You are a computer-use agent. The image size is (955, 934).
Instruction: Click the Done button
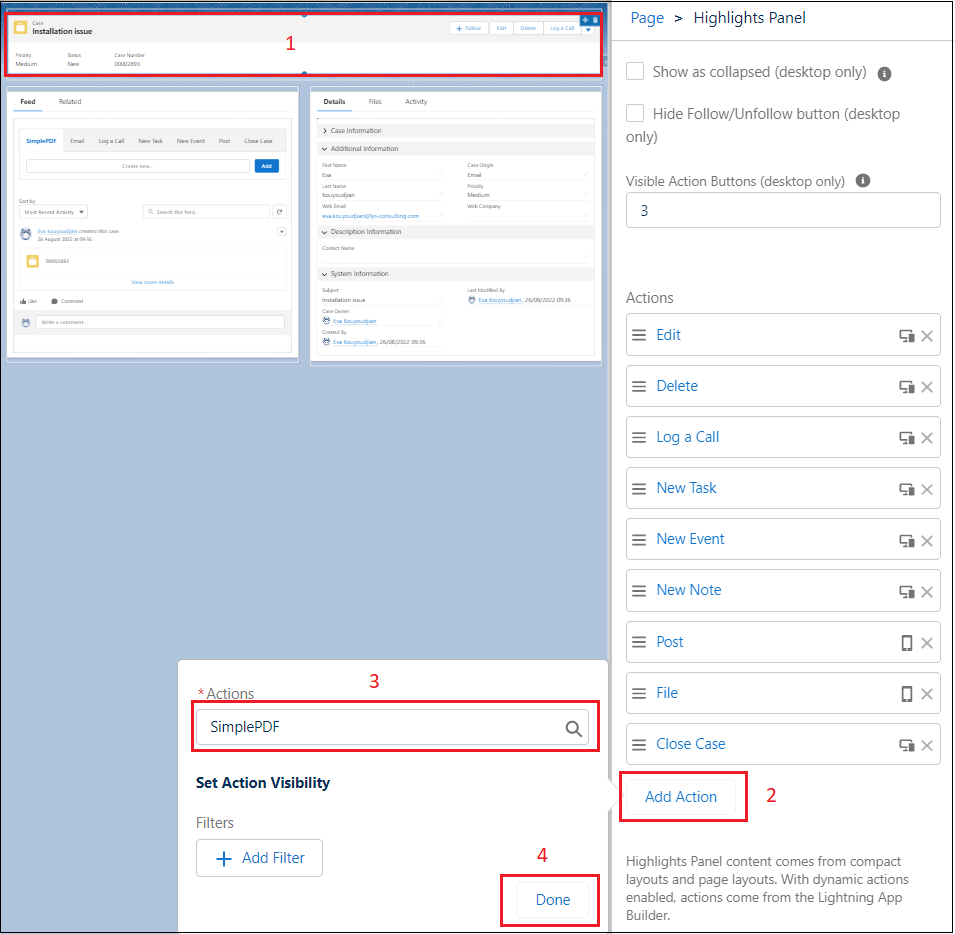pyautogui.click(x=553, y=899)
